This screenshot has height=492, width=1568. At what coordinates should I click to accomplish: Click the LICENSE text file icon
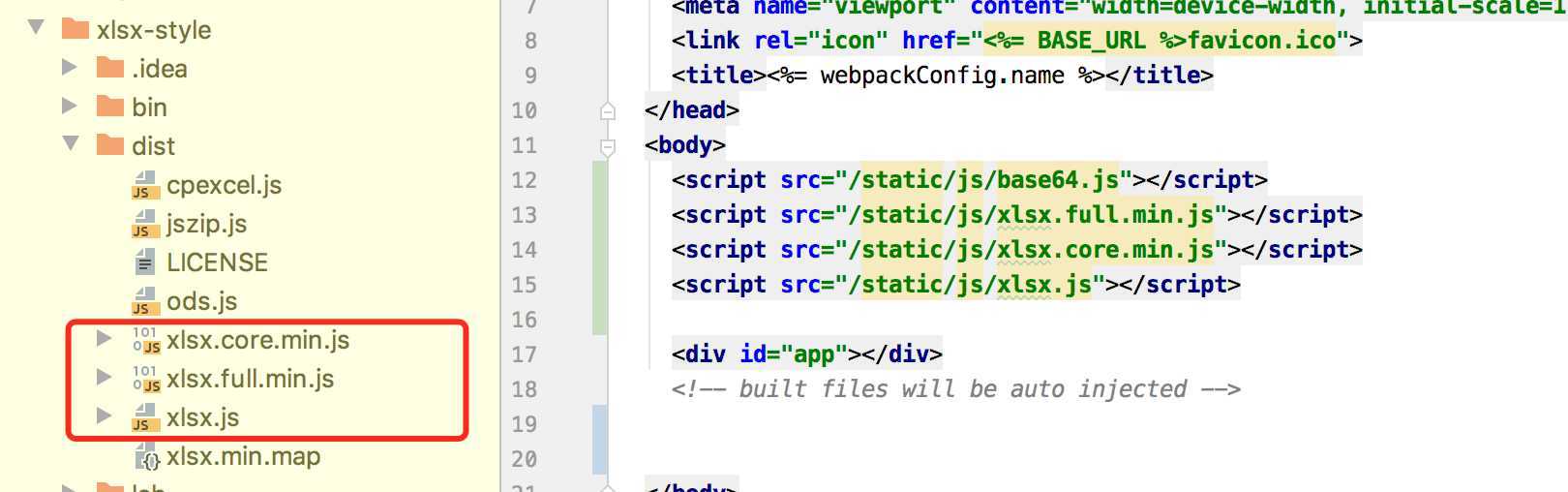145,262
